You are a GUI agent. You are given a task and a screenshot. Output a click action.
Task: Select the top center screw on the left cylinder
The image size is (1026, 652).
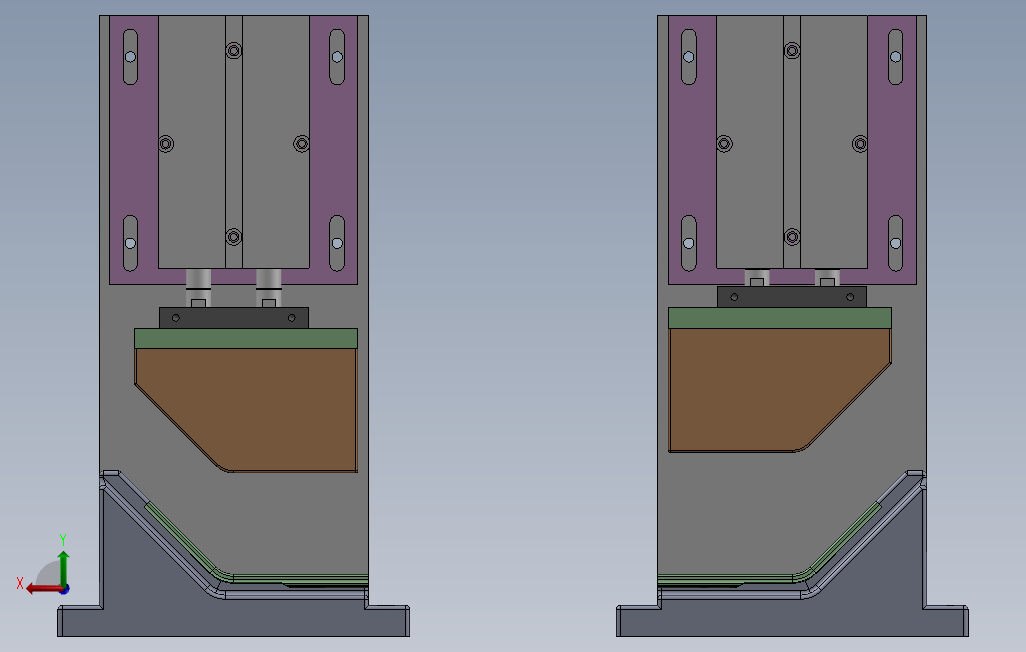pos(234,50)
